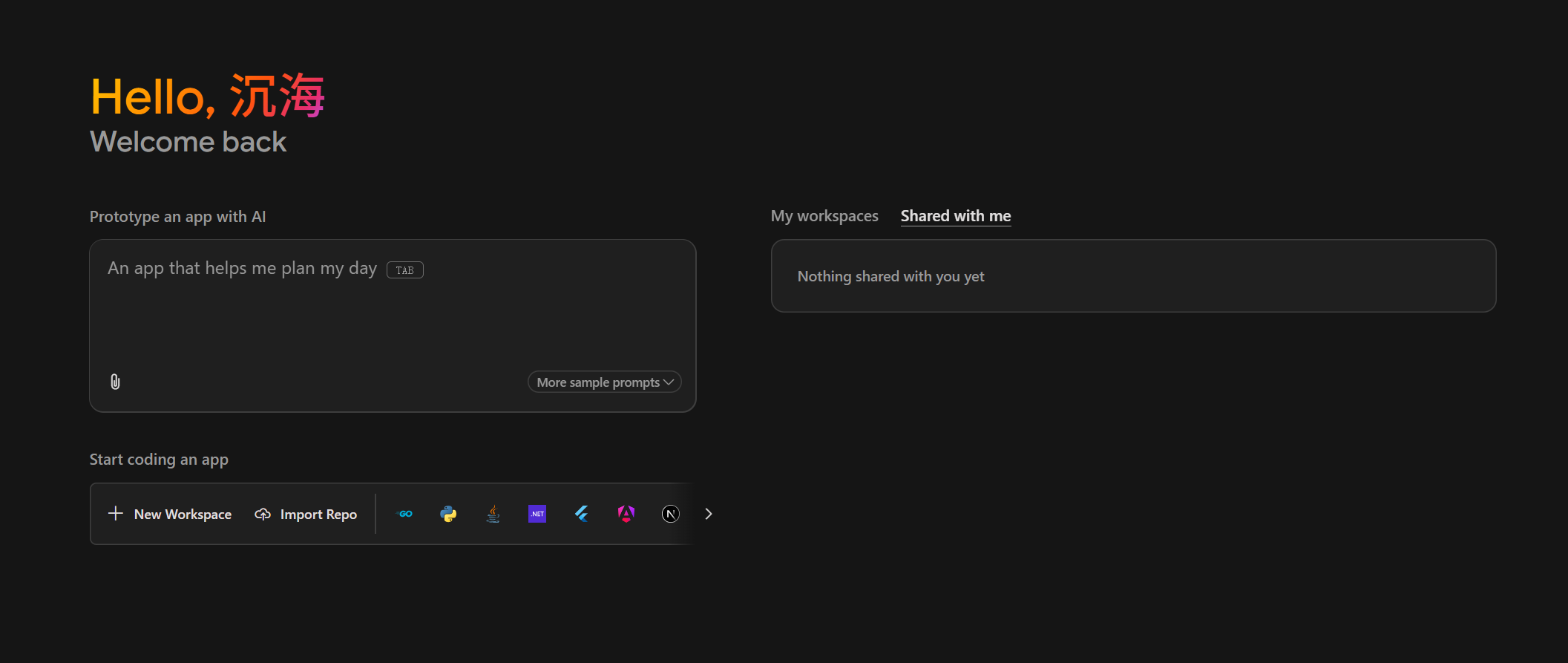Switch to My workspaces tab
Image resolution: width=1568 pixels, height=663 pixels.
point(824,216)
